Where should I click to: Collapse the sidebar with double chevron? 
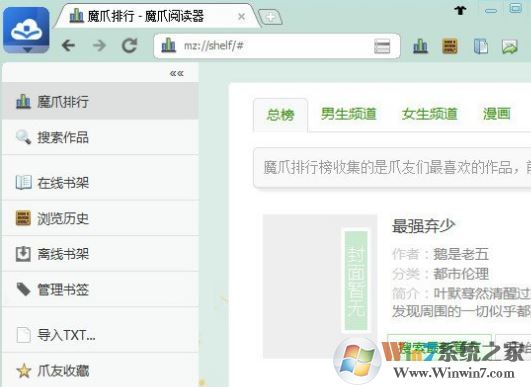click(176, 73)
